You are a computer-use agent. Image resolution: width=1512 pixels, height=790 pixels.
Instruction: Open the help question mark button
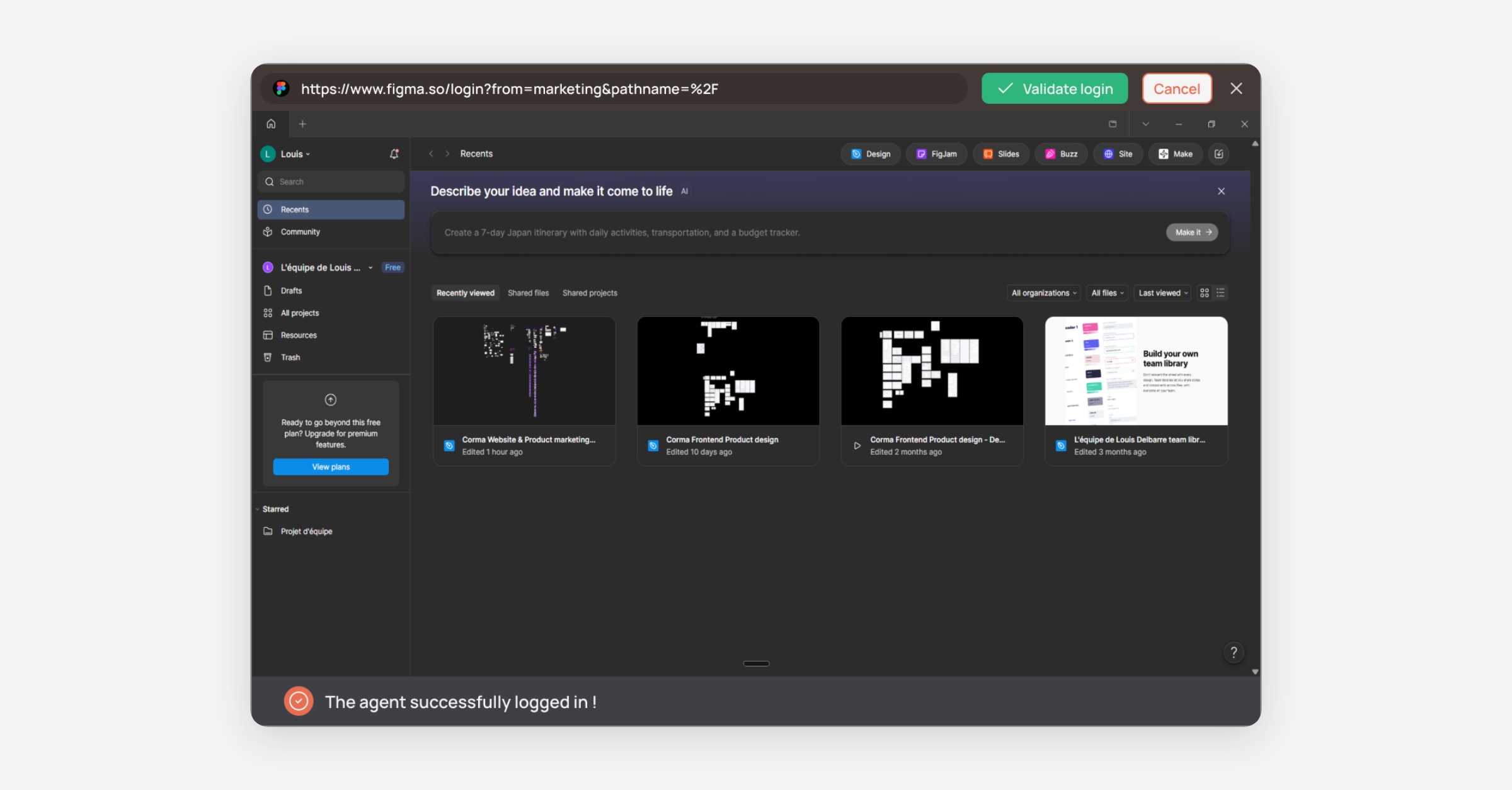(1234, 653)
